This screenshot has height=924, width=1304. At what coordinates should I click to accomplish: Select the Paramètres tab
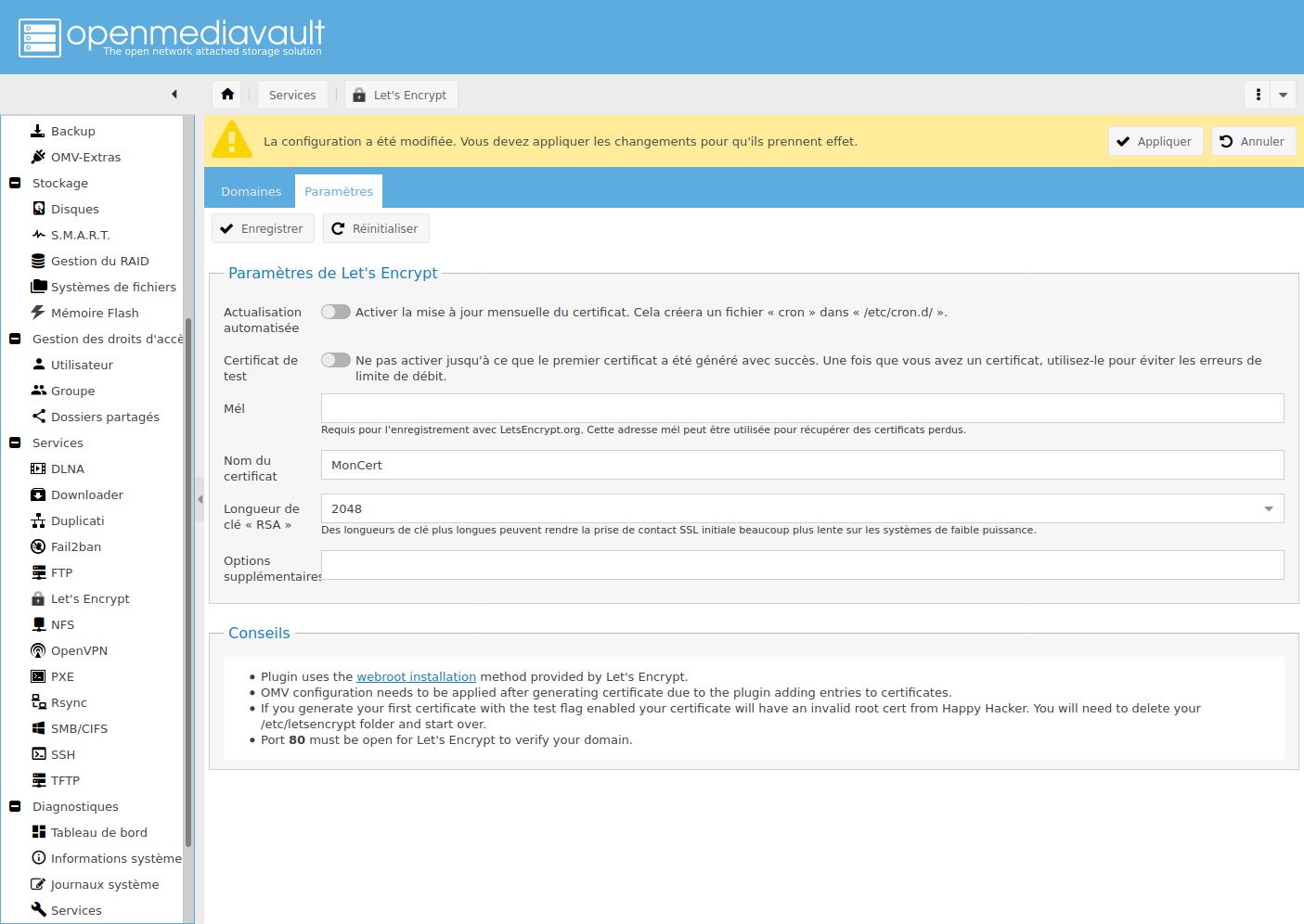pyautogui.click(x=339, y=192)
